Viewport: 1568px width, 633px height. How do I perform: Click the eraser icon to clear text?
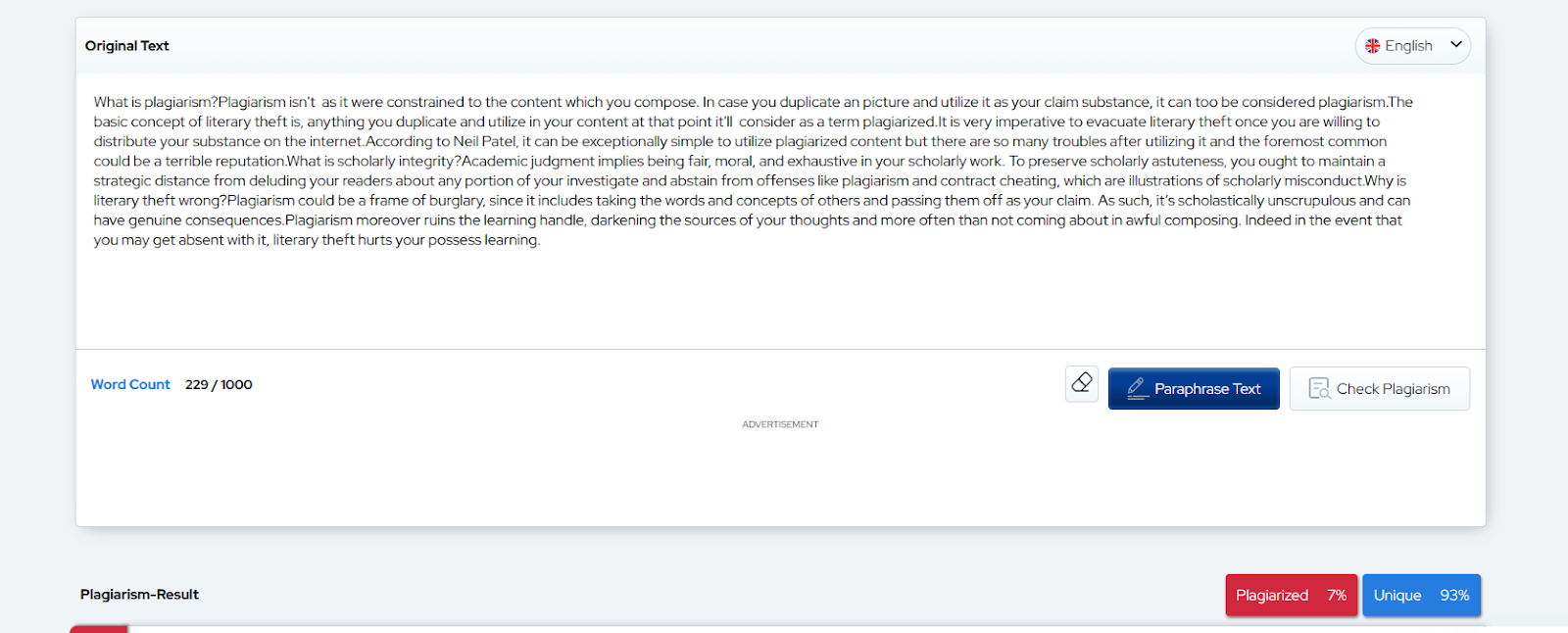click(x=1082, y=383)
